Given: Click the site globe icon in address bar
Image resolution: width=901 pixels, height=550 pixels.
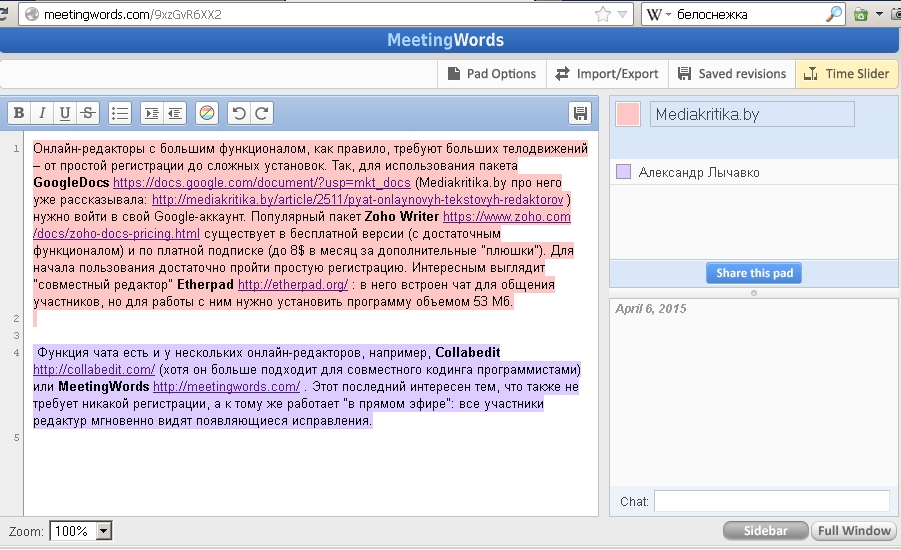Looking at the screenshot, I should [x=32, y=14].
